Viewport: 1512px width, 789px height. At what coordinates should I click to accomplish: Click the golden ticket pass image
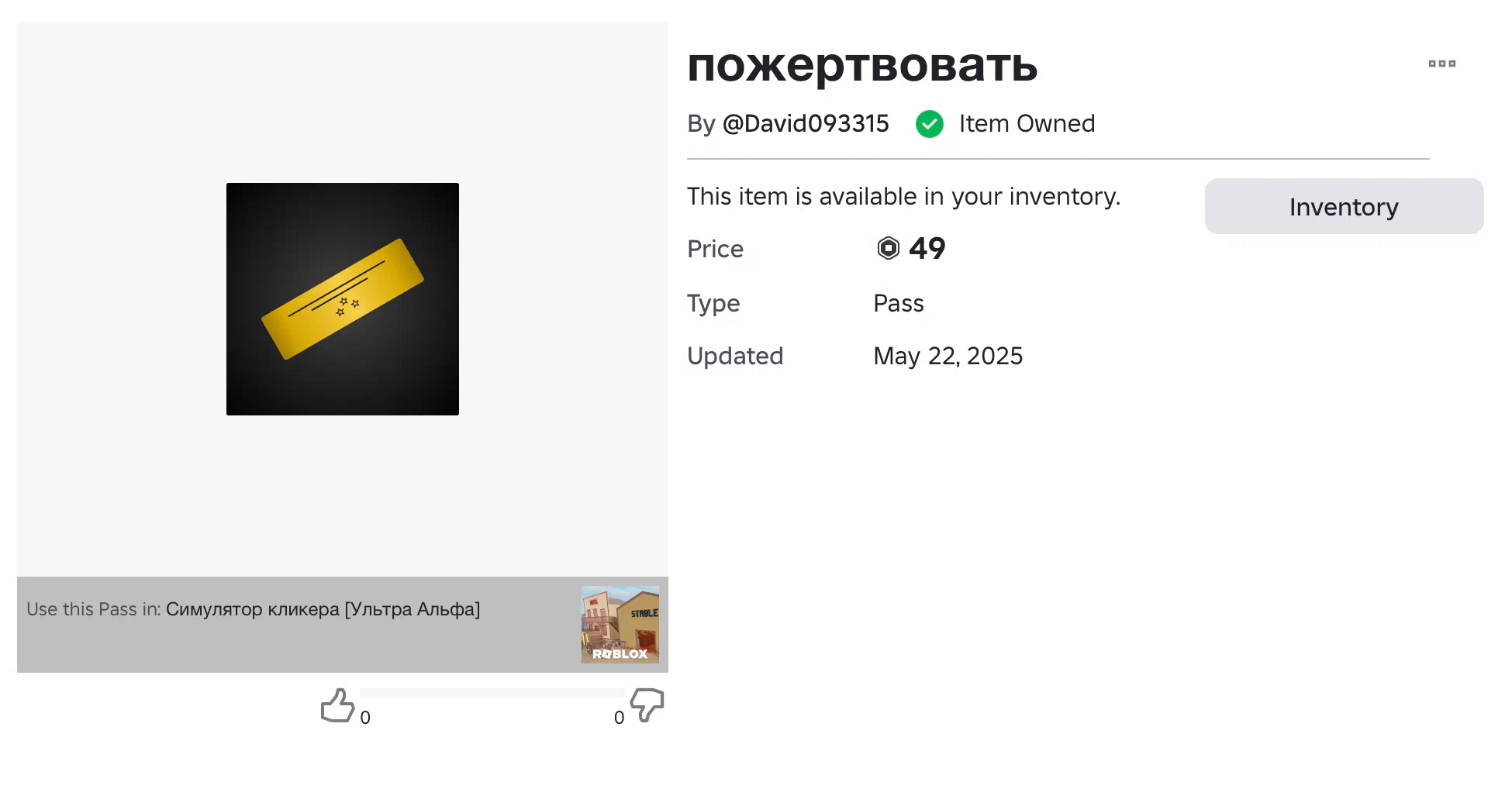(343, 299)
